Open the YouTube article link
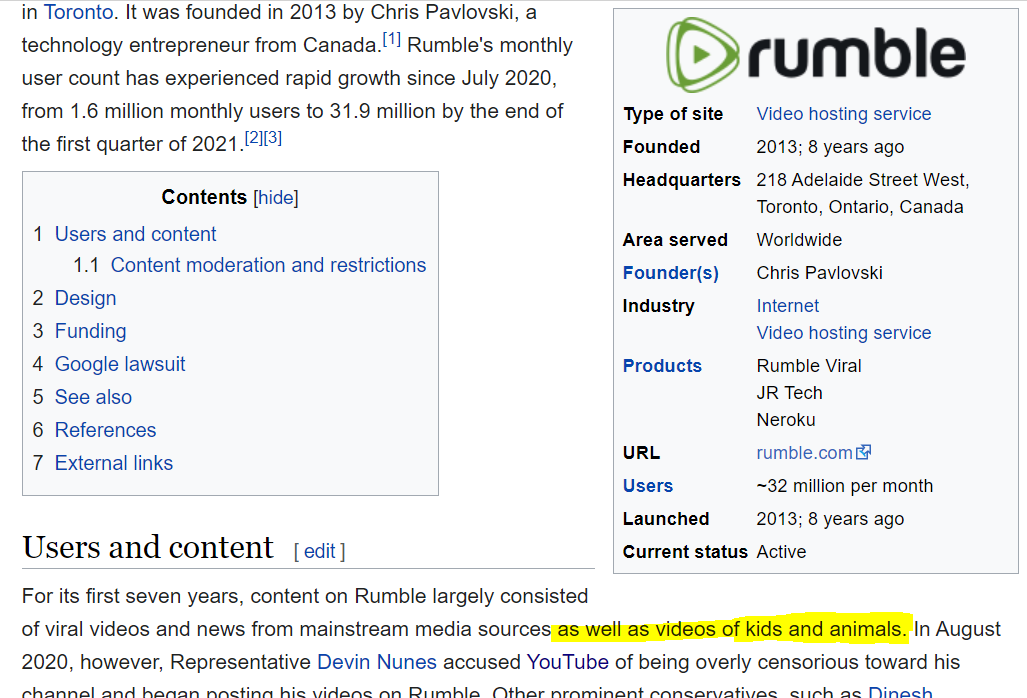 point(568,662)
